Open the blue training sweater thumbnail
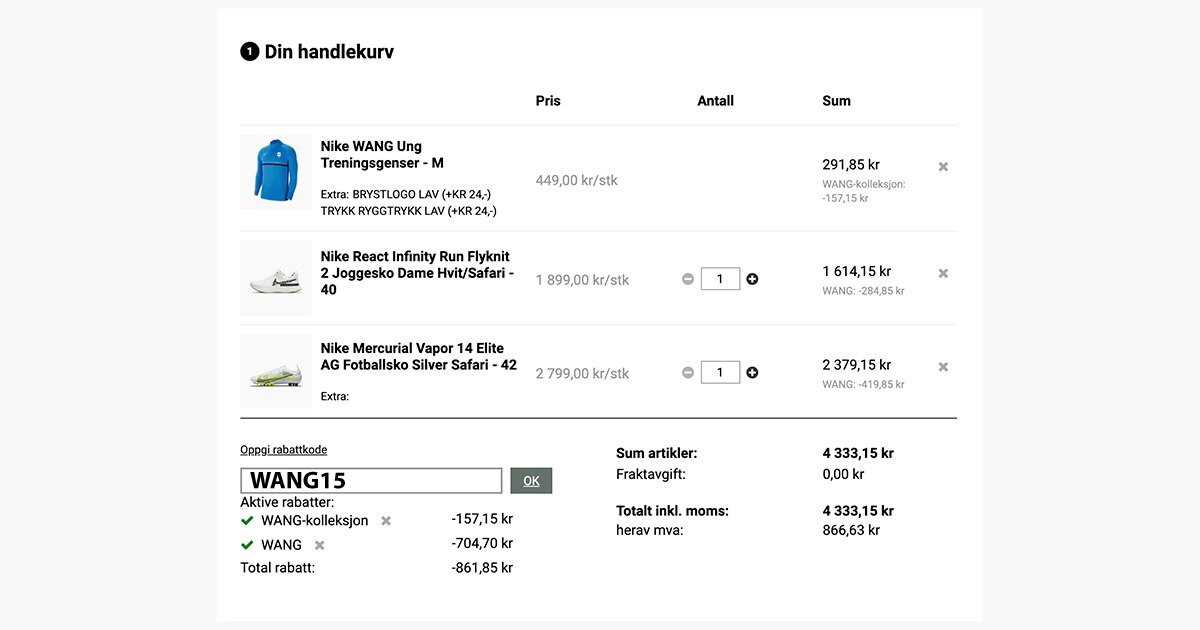1200x630 pixels. (x=276, y=172)
